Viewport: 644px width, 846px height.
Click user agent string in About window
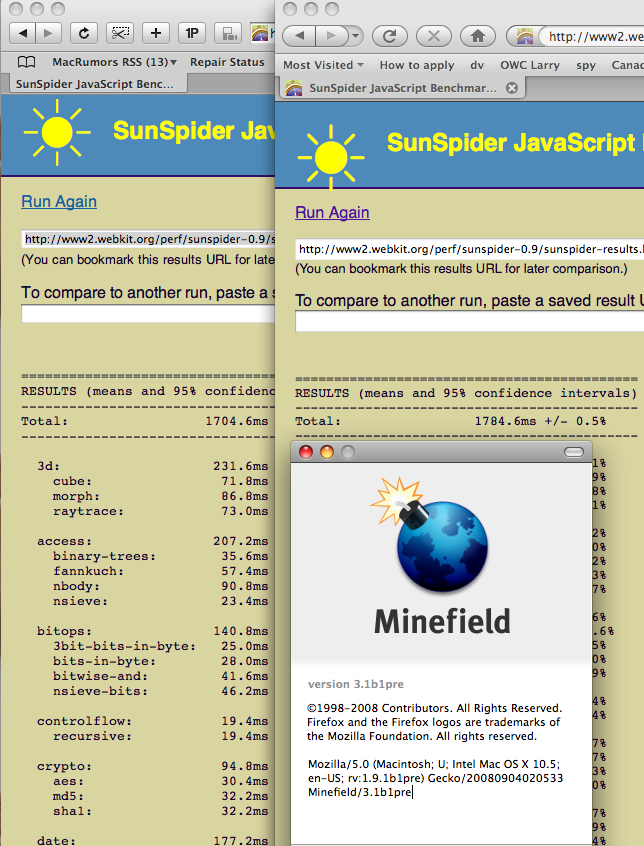click(x=435, y=778)
